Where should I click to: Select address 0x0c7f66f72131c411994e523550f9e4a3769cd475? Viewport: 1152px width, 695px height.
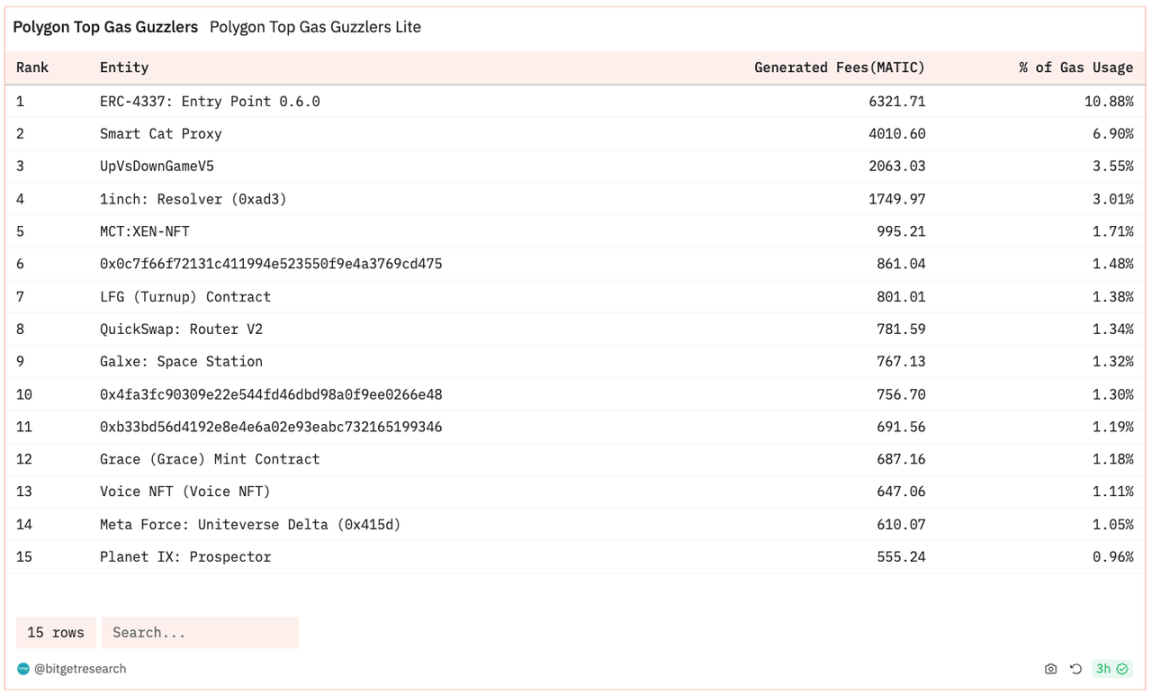tap(271, 264)
